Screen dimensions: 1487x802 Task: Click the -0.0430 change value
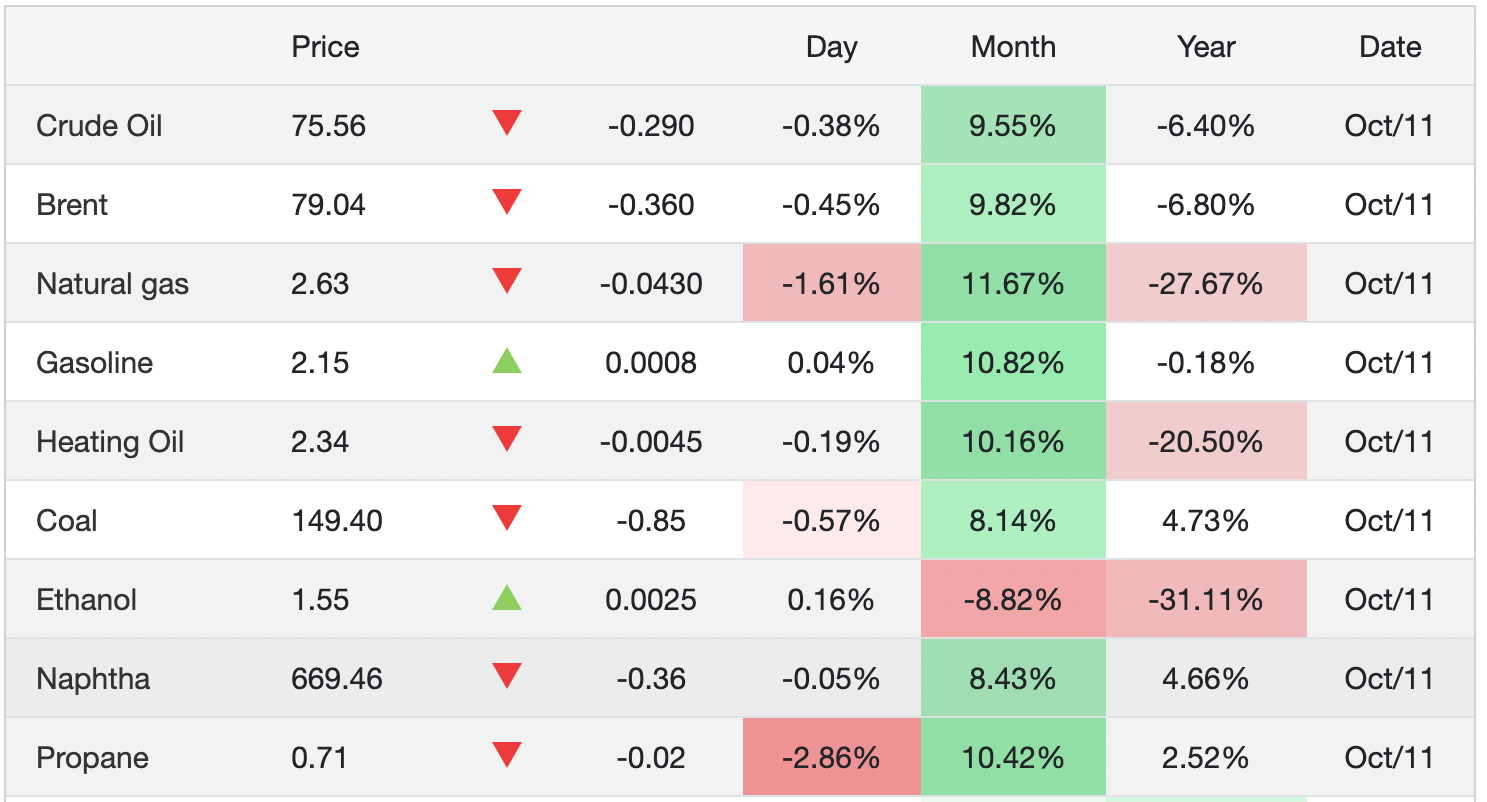[x=651, y=284]
